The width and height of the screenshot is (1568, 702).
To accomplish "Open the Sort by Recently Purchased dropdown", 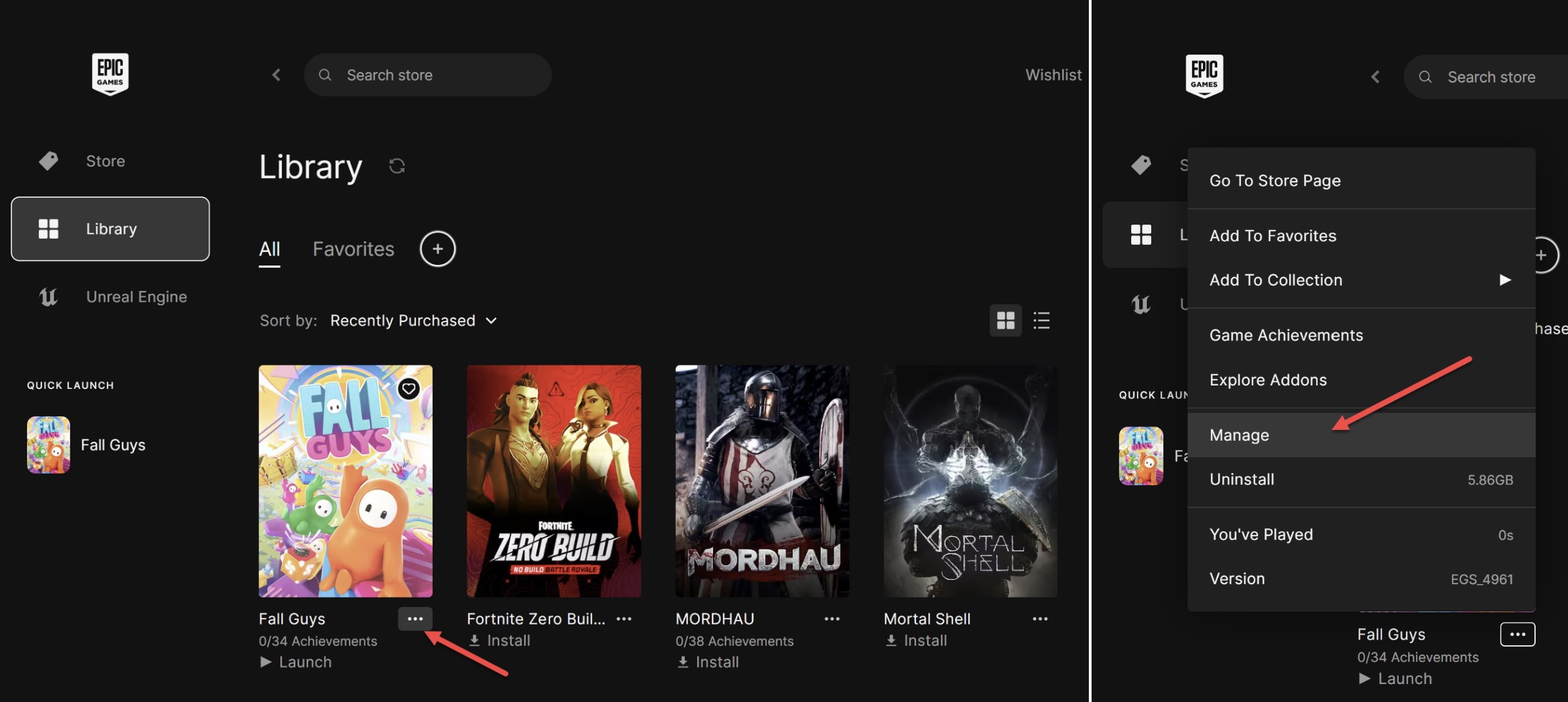I will click(414, 321).
